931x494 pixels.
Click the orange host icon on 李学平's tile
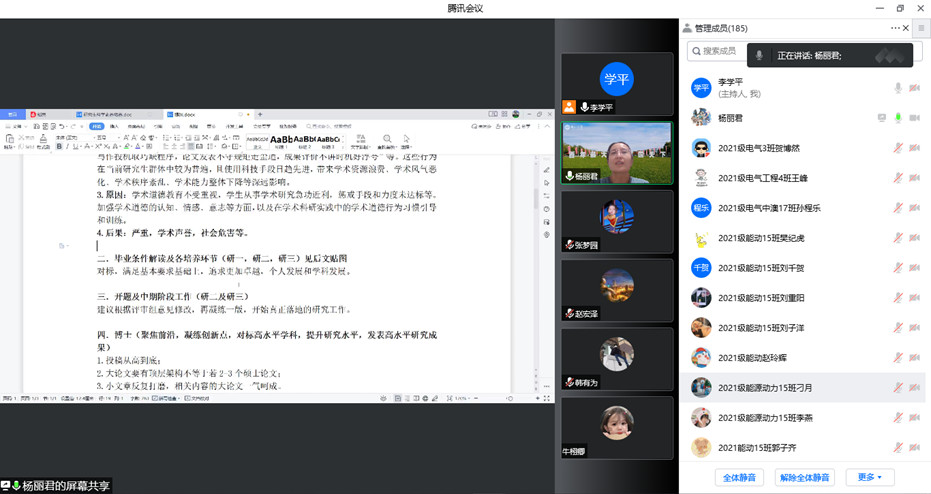tap(569, 107)
